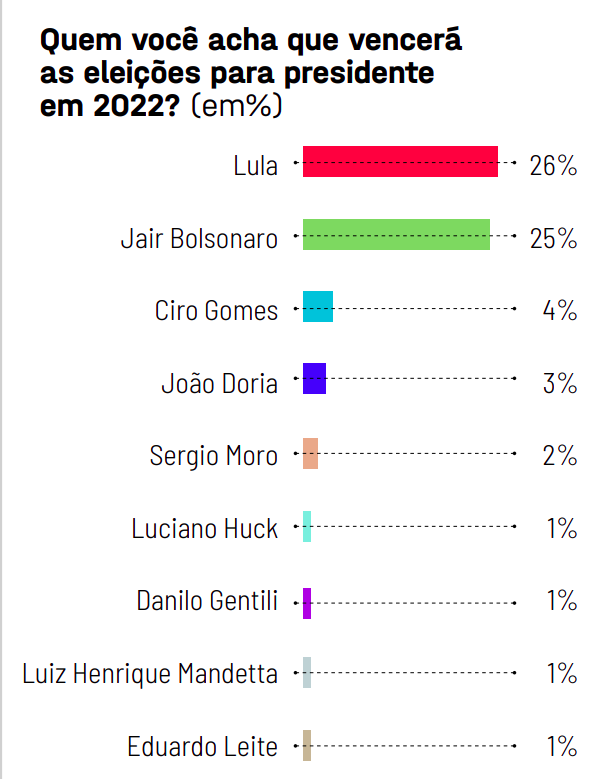This screenshot has width=603, height=779.
Task: Click the 4% value for Ciro Gomes
Action: [559, 311]
